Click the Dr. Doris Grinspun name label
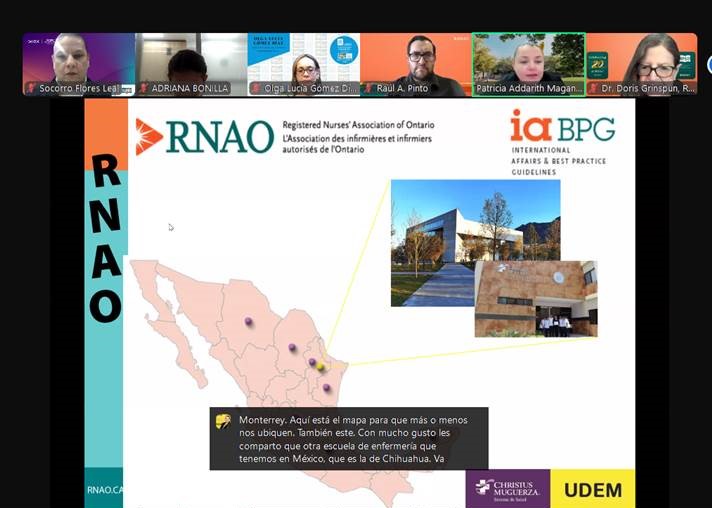The height and width of the screenshot is (508, 712). (x=648, y=89)
